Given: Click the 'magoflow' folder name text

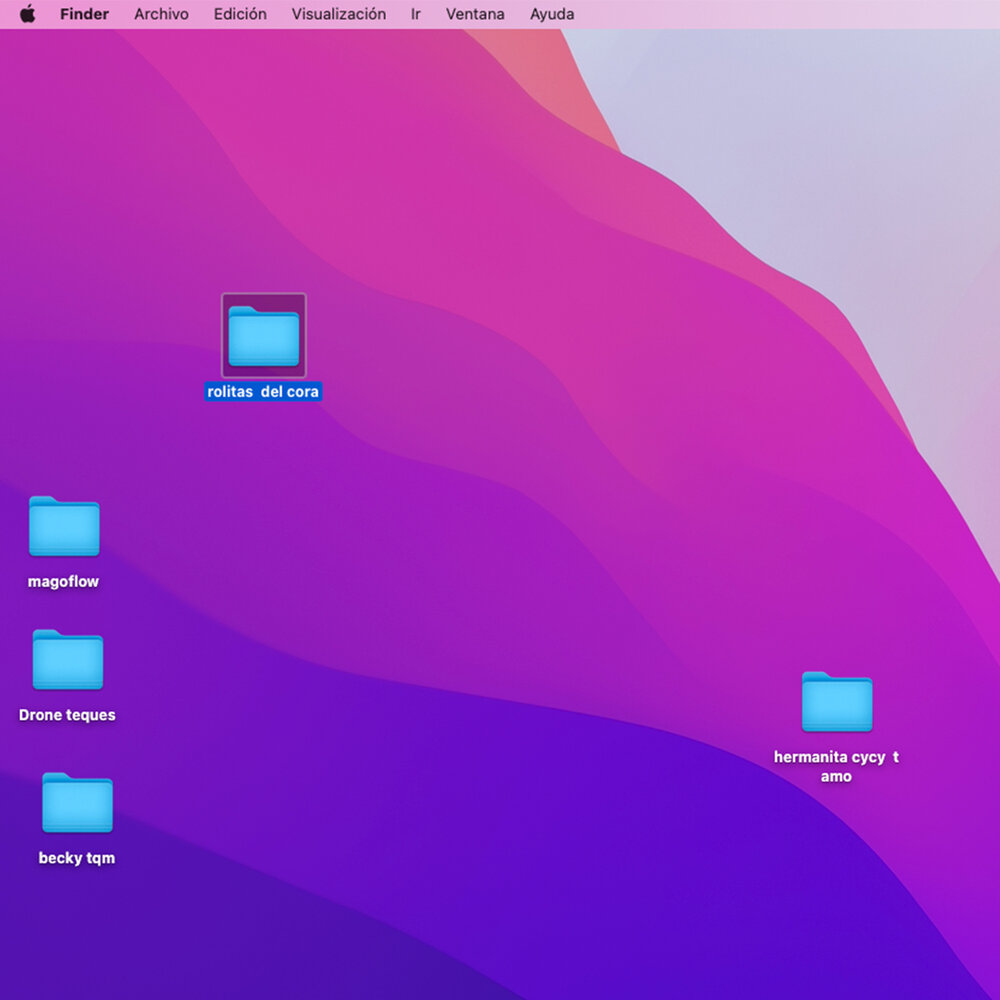Looking at the screenshot, I should click(63, 582).
